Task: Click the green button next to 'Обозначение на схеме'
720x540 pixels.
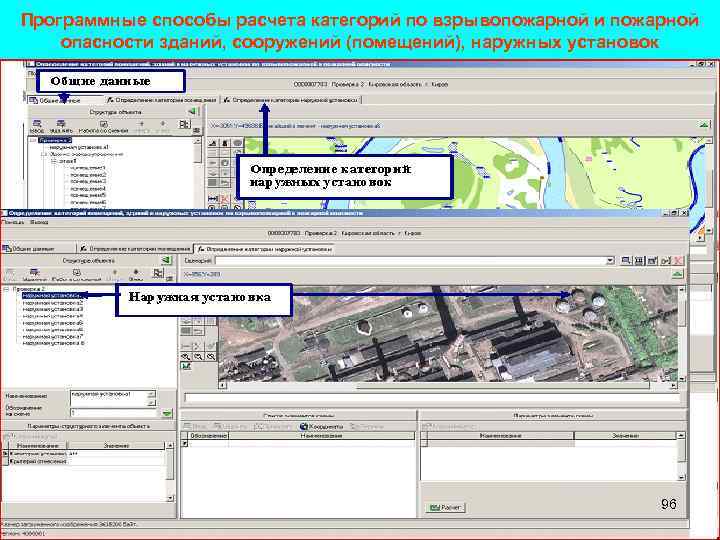Action: tap(167, 413)
